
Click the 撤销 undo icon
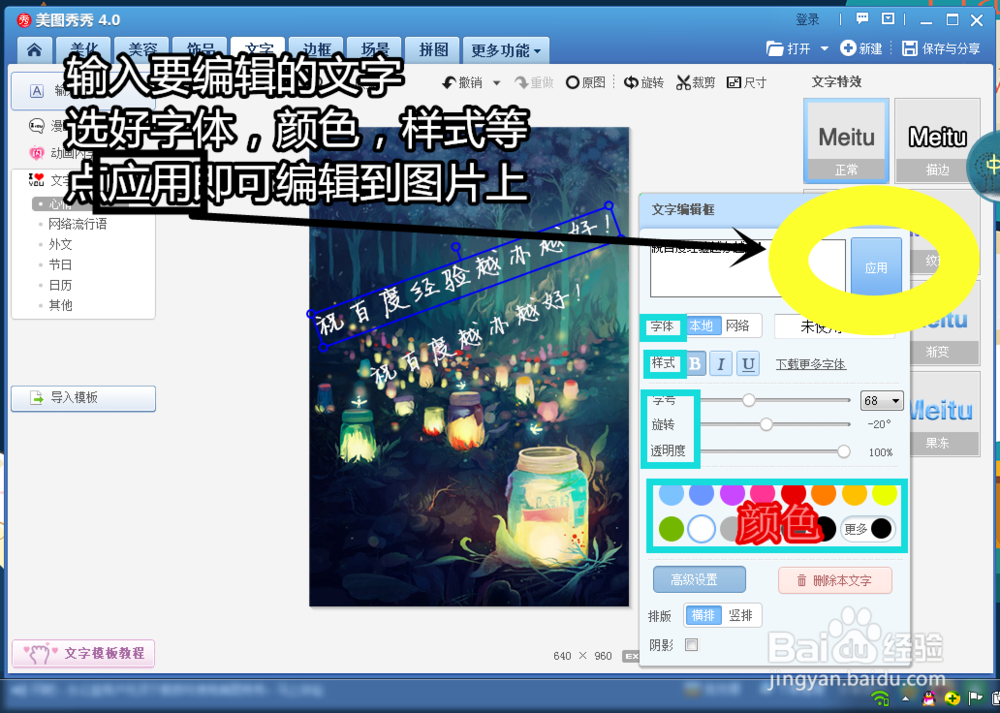point(450,83)
